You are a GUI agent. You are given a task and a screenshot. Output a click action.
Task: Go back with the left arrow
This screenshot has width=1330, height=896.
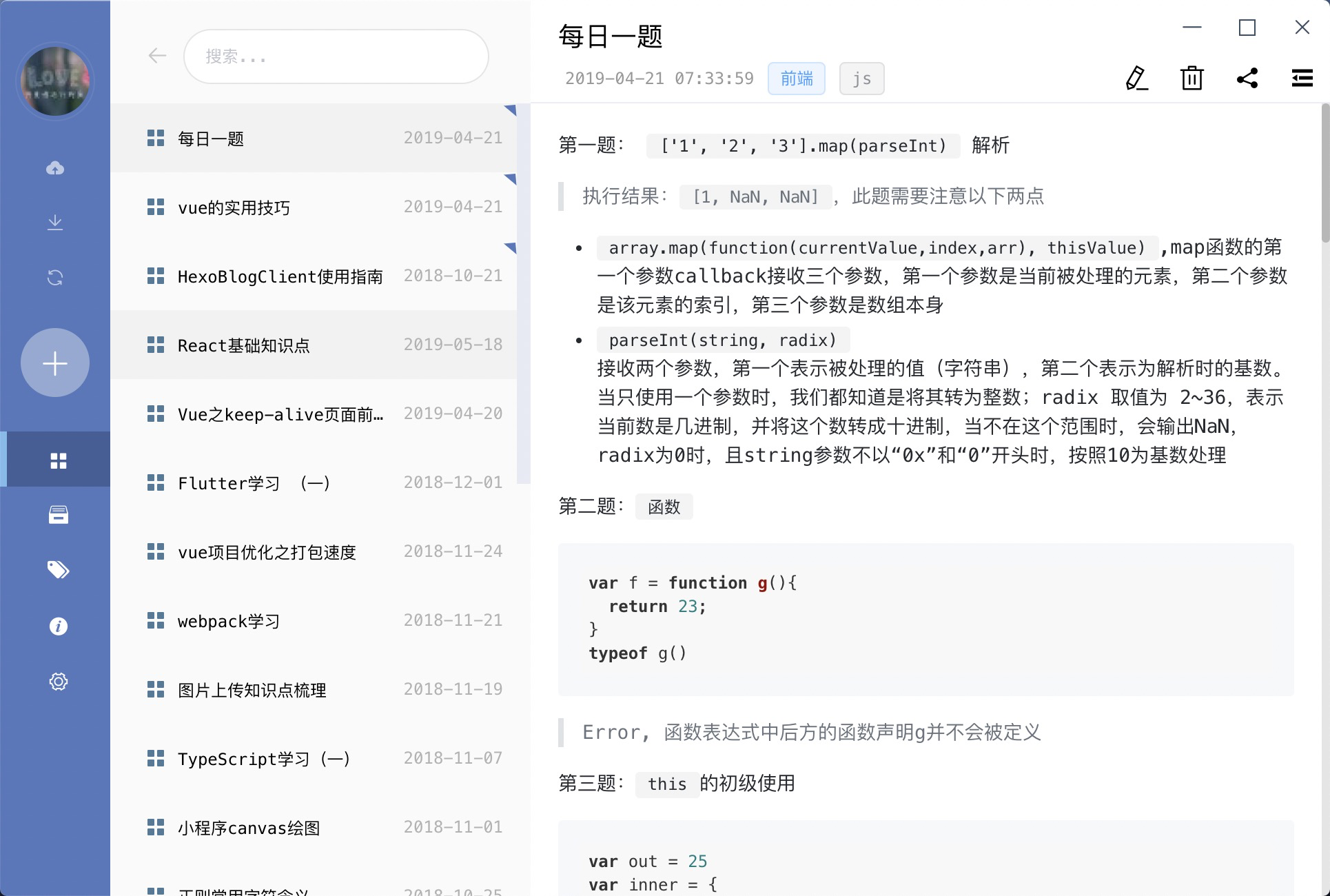[x=157, y=56]
